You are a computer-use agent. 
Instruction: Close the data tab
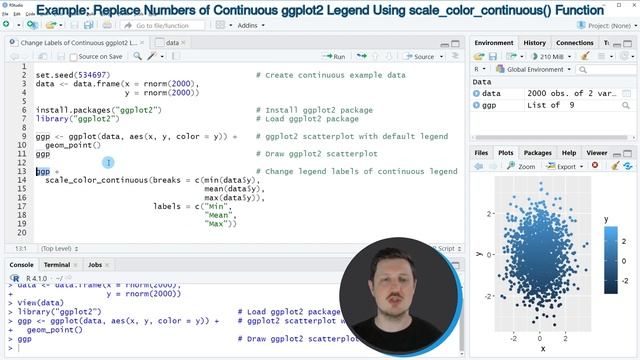click(183, 42)
